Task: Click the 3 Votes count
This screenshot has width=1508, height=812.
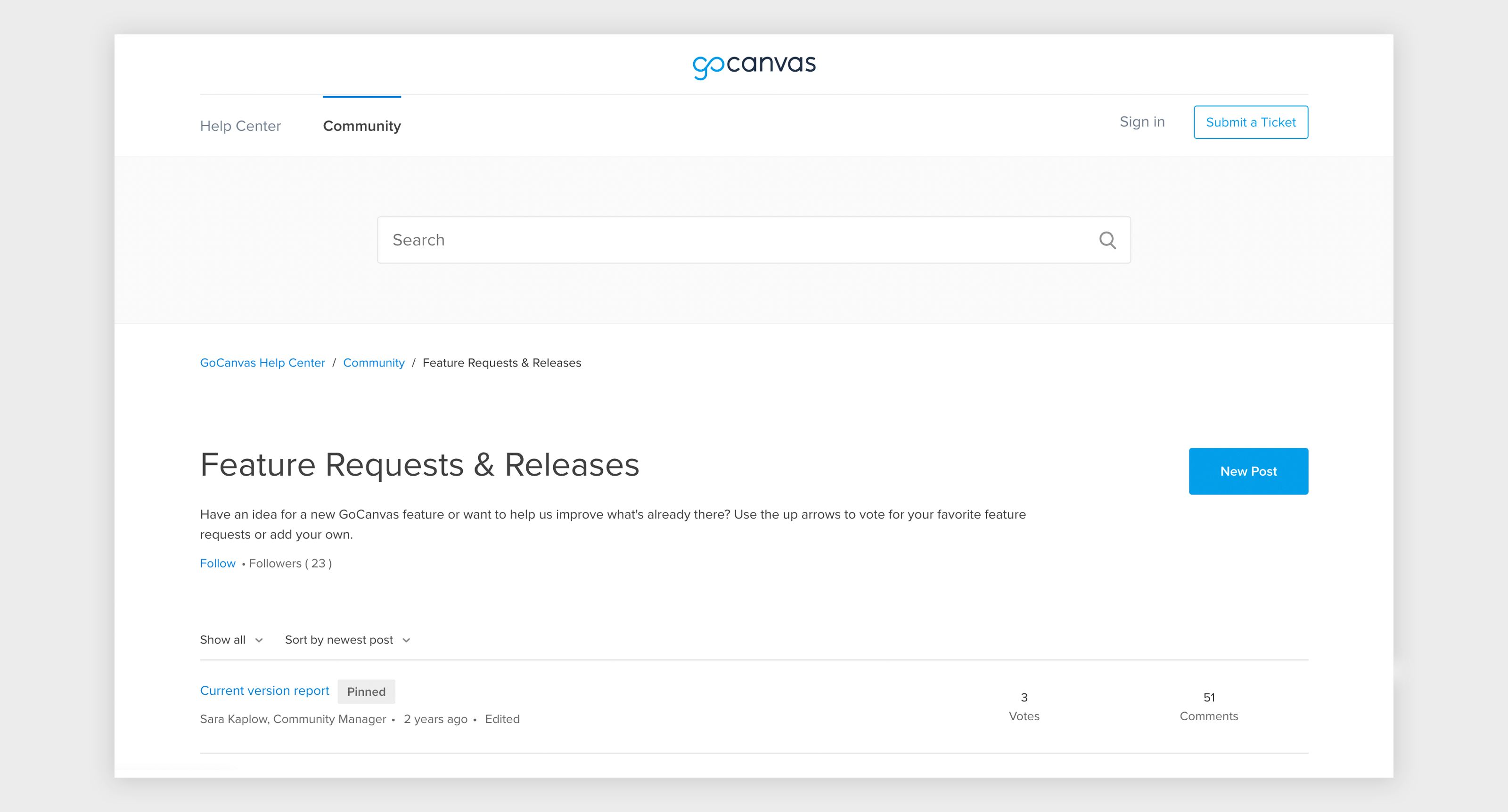Action: pos(1024,706)
